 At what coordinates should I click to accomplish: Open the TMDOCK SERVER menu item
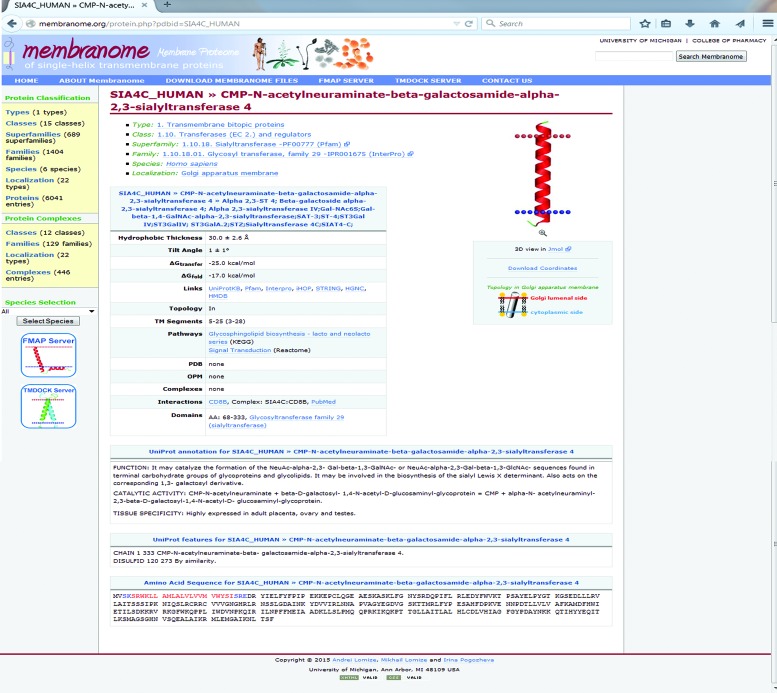[x=428, y=80]
